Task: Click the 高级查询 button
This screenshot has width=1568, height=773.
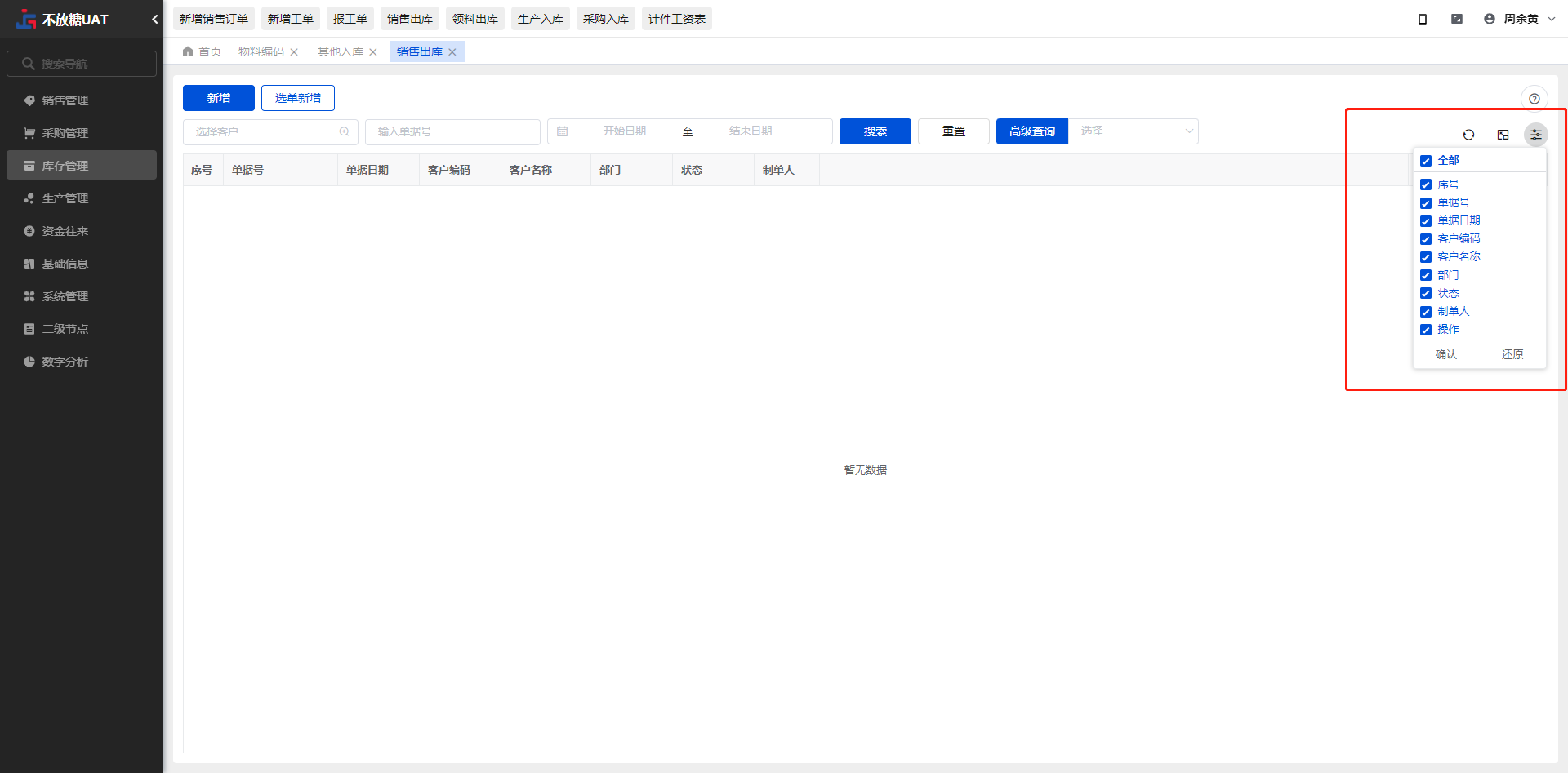Action: click(1032, 131)
